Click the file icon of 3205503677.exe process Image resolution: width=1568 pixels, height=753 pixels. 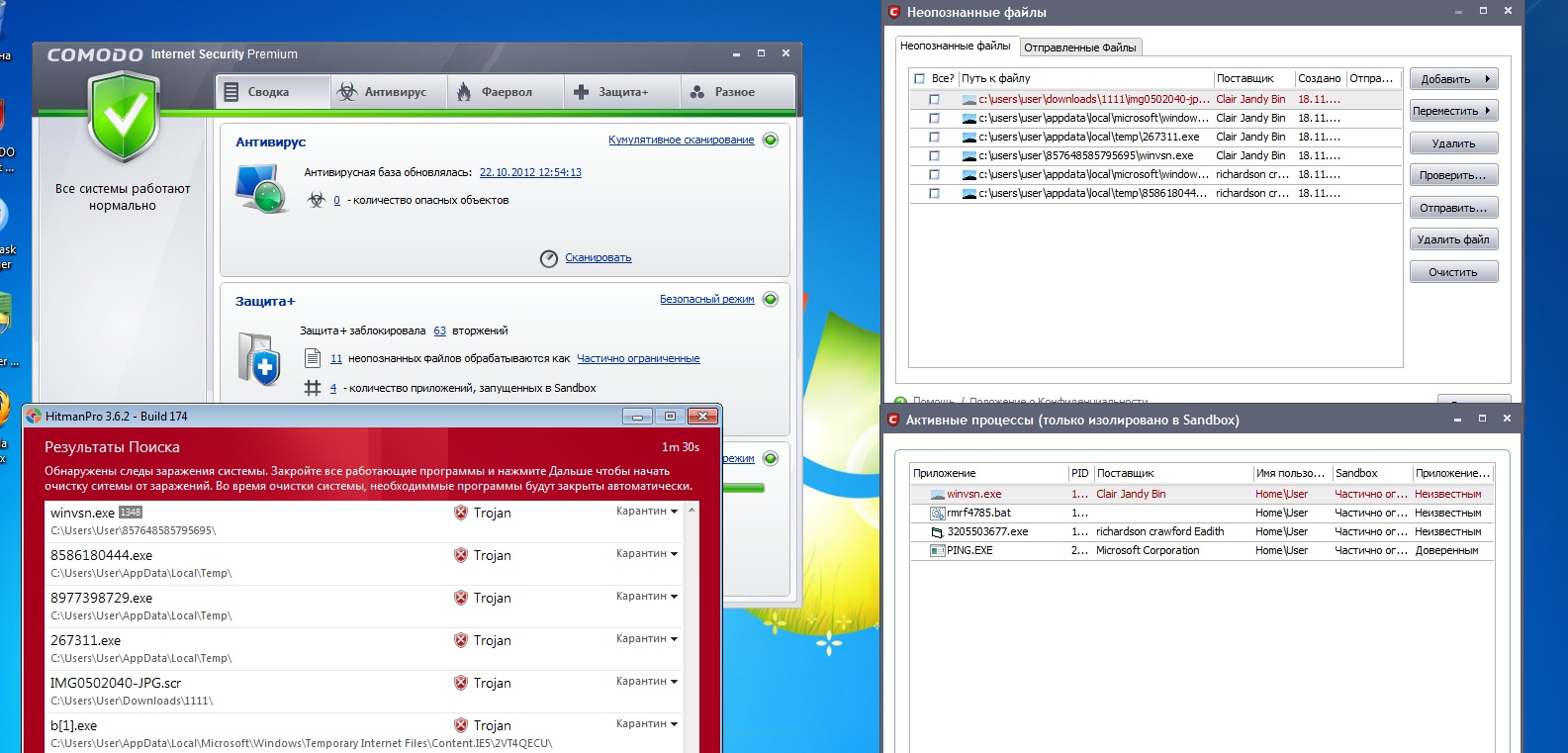[937, 532]
